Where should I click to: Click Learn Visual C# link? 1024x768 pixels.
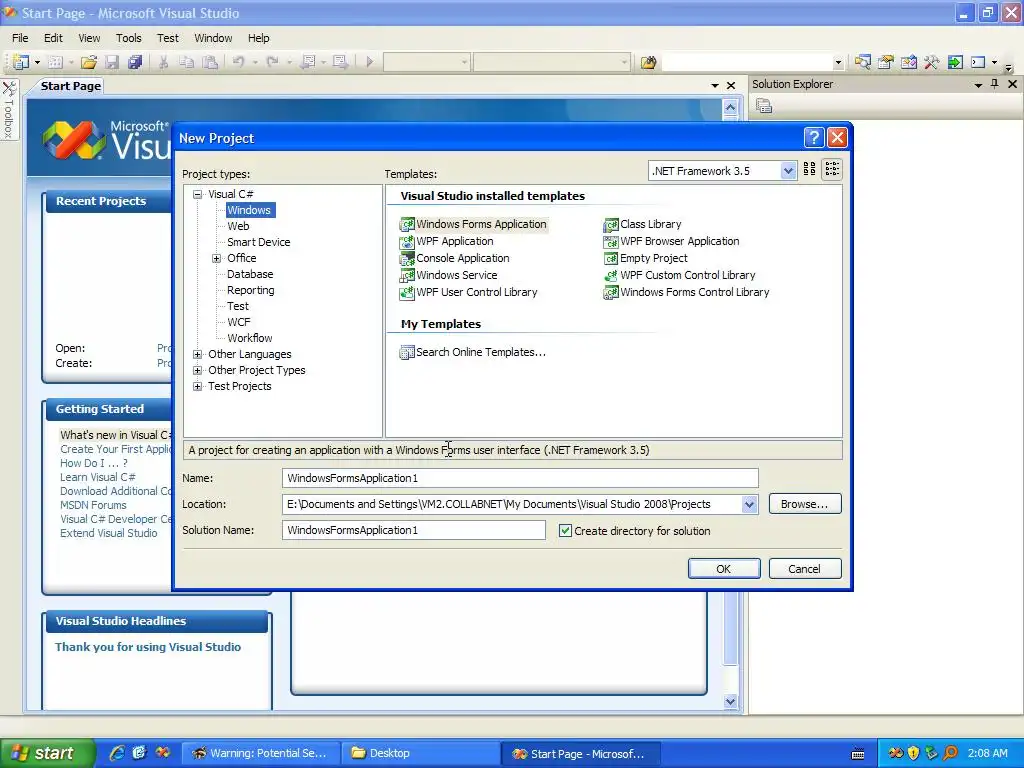click(x=98, y=477)
